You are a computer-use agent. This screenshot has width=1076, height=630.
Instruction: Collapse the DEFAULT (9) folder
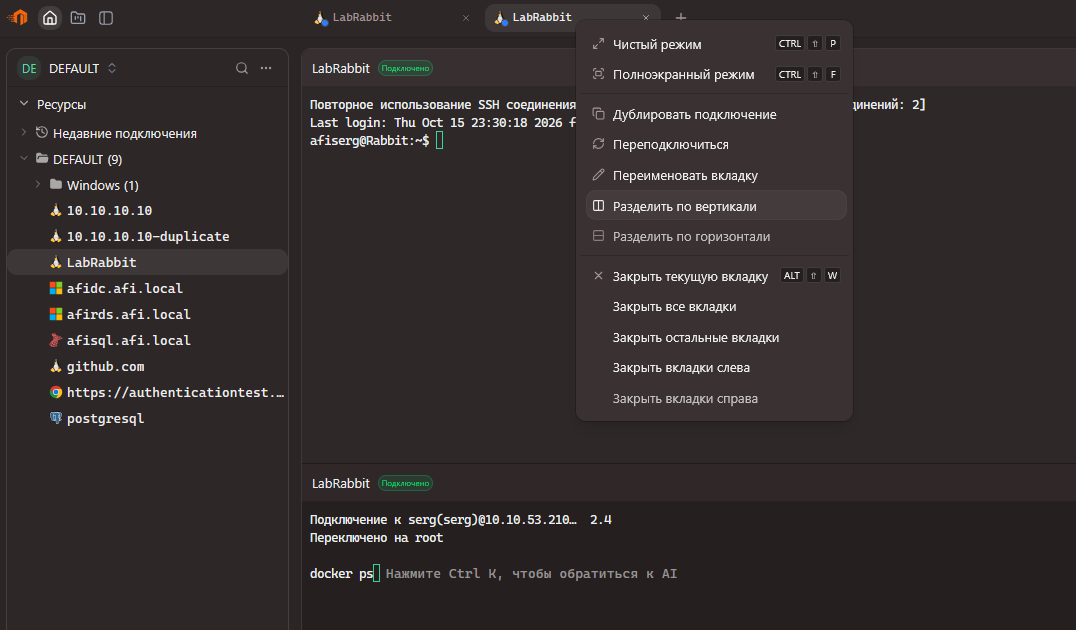click(24, 159)
